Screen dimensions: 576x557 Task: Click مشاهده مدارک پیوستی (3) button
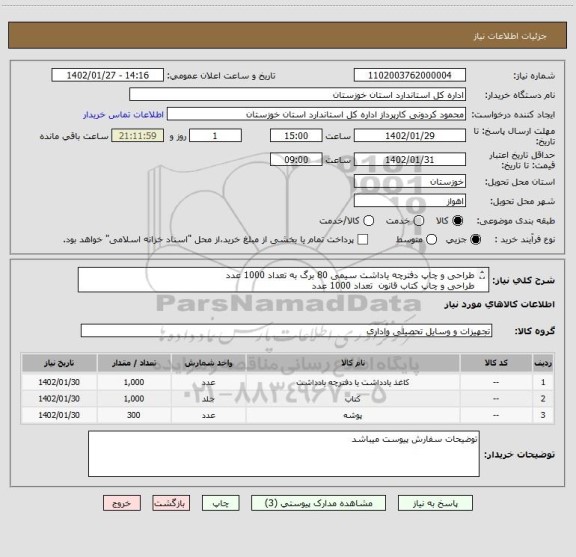pyautogui.click(x=318, y=503)
